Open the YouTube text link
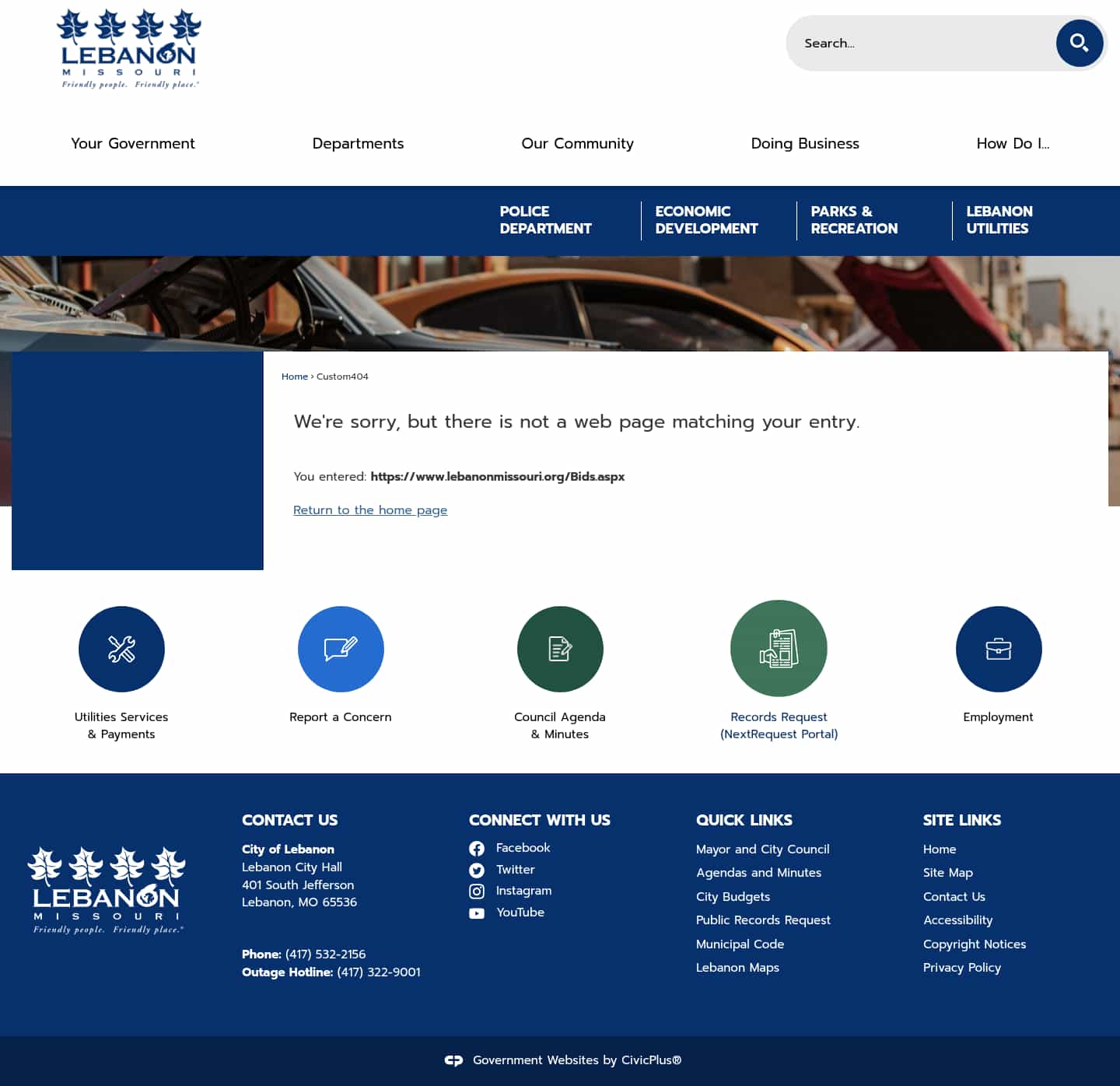Screen dimensions: 1120x1086 point(520,913)
